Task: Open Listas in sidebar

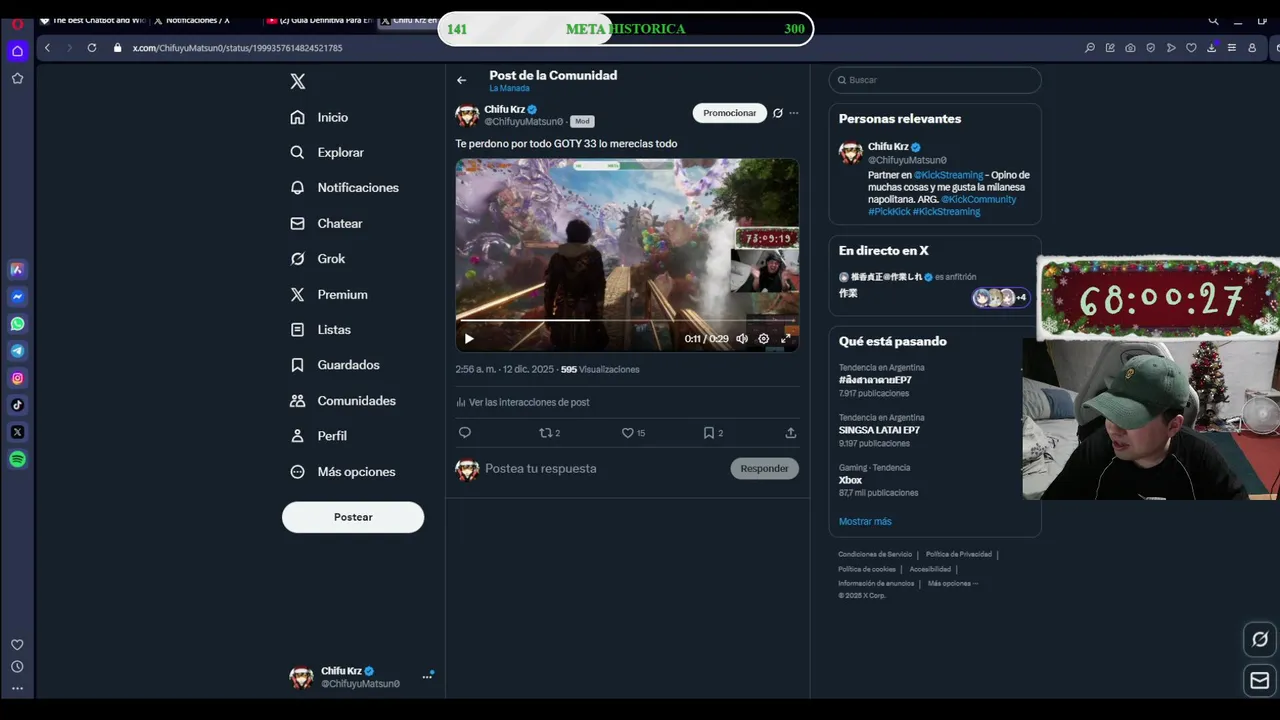Action: (x=320, y=330)
